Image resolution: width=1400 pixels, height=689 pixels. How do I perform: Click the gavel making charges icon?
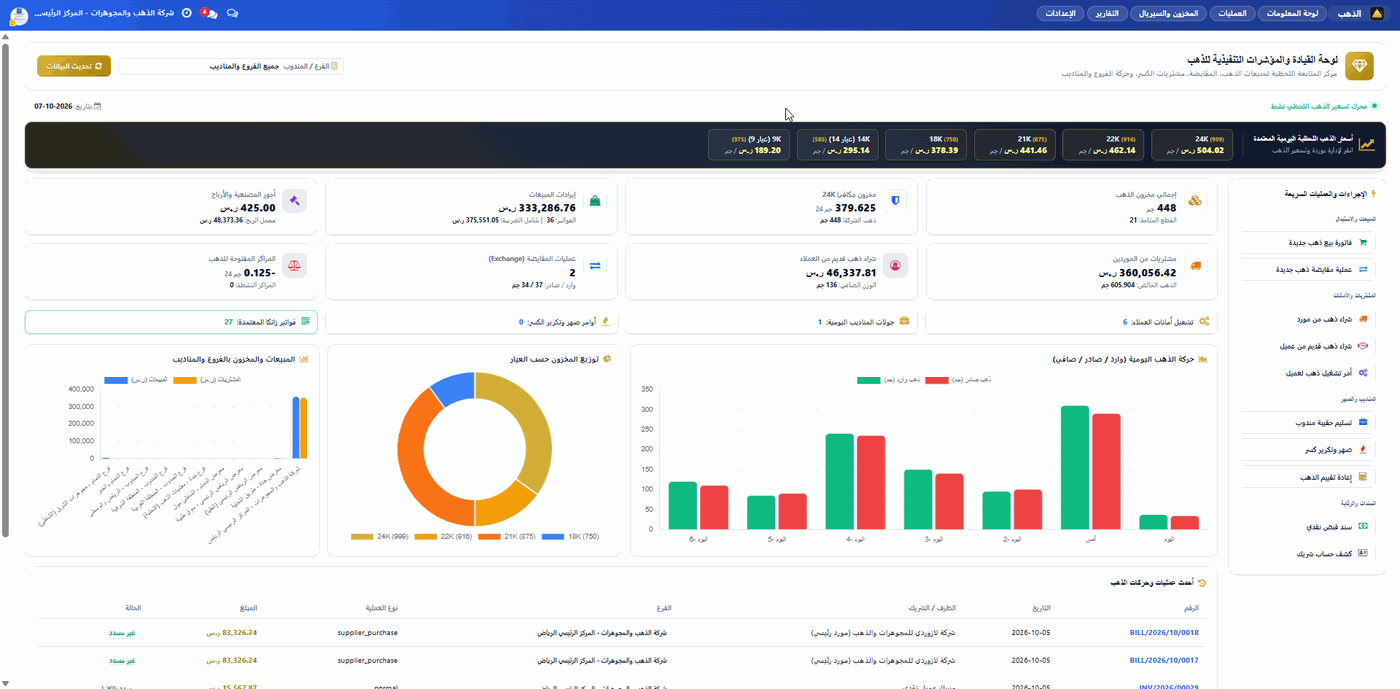(x=294, y=200)
